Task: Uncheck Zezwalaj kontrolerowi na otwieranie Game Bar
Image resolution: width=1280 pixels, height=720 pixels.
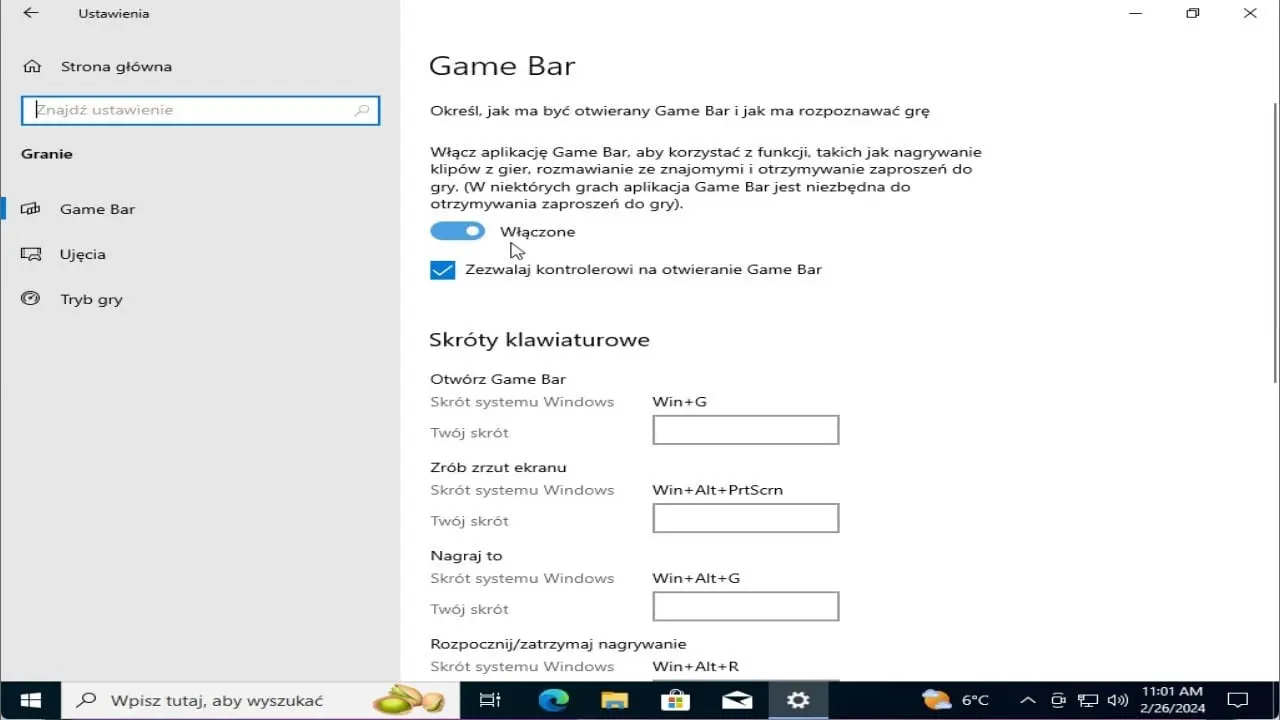Action: tap(442, 269)
